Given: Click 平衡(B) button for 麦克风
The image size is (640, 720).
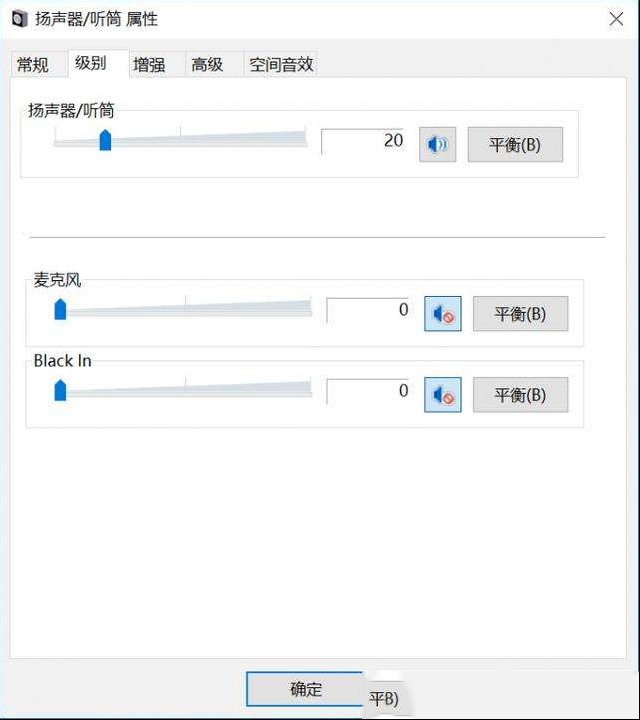Looking at the screenshot, I should [x=520, y=314].
